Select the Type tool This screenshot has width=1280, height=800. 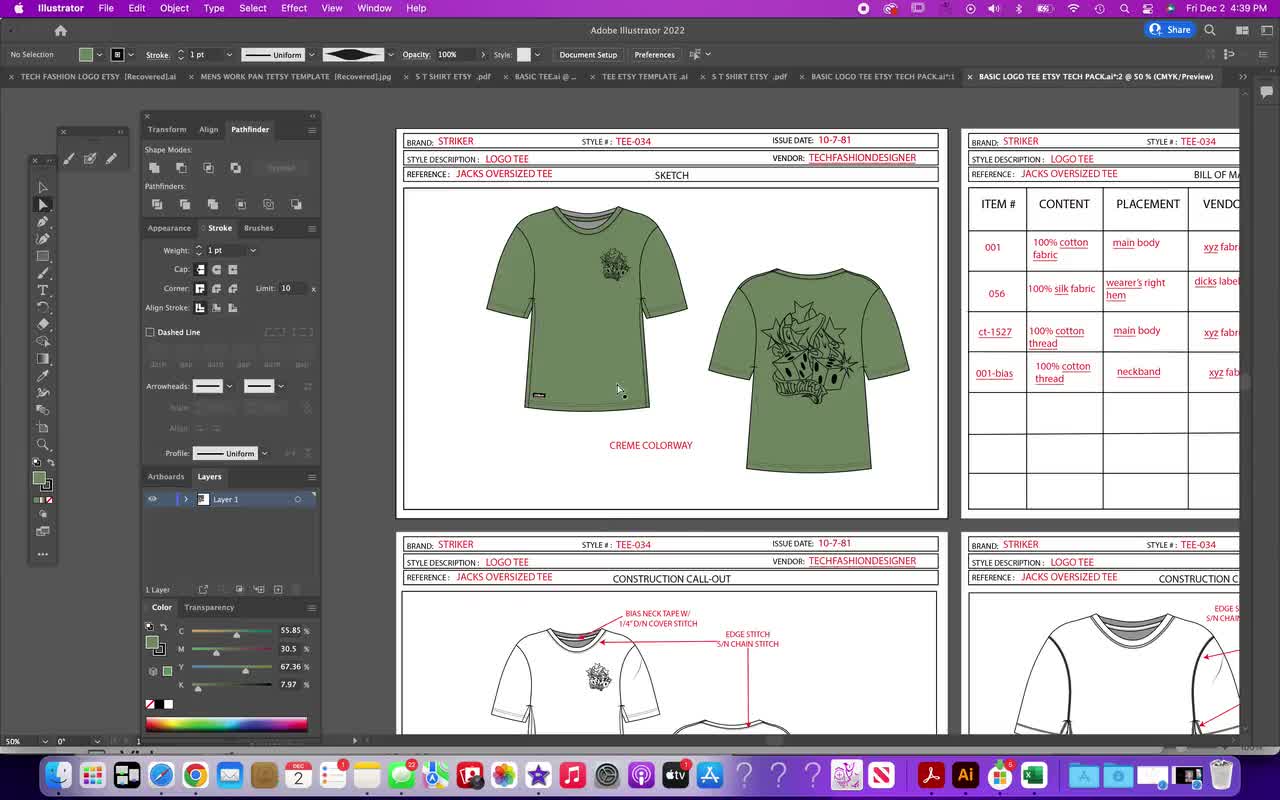pos(43,290)
